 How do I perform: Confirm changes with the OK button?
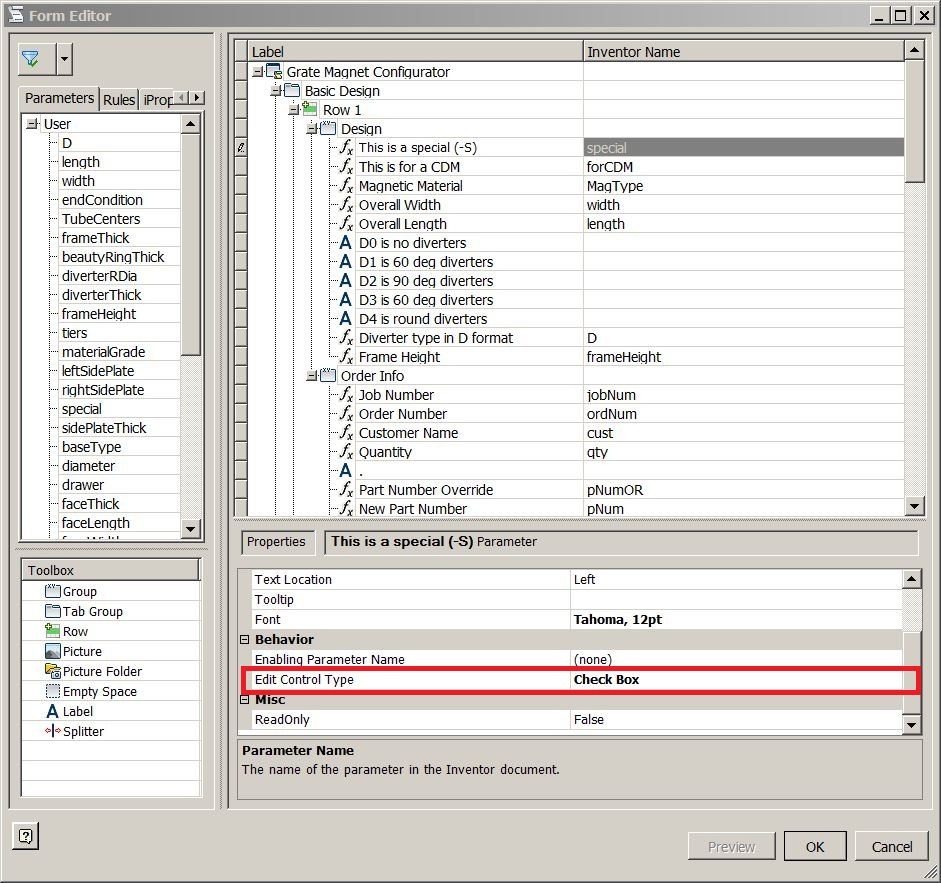(816, 846)
